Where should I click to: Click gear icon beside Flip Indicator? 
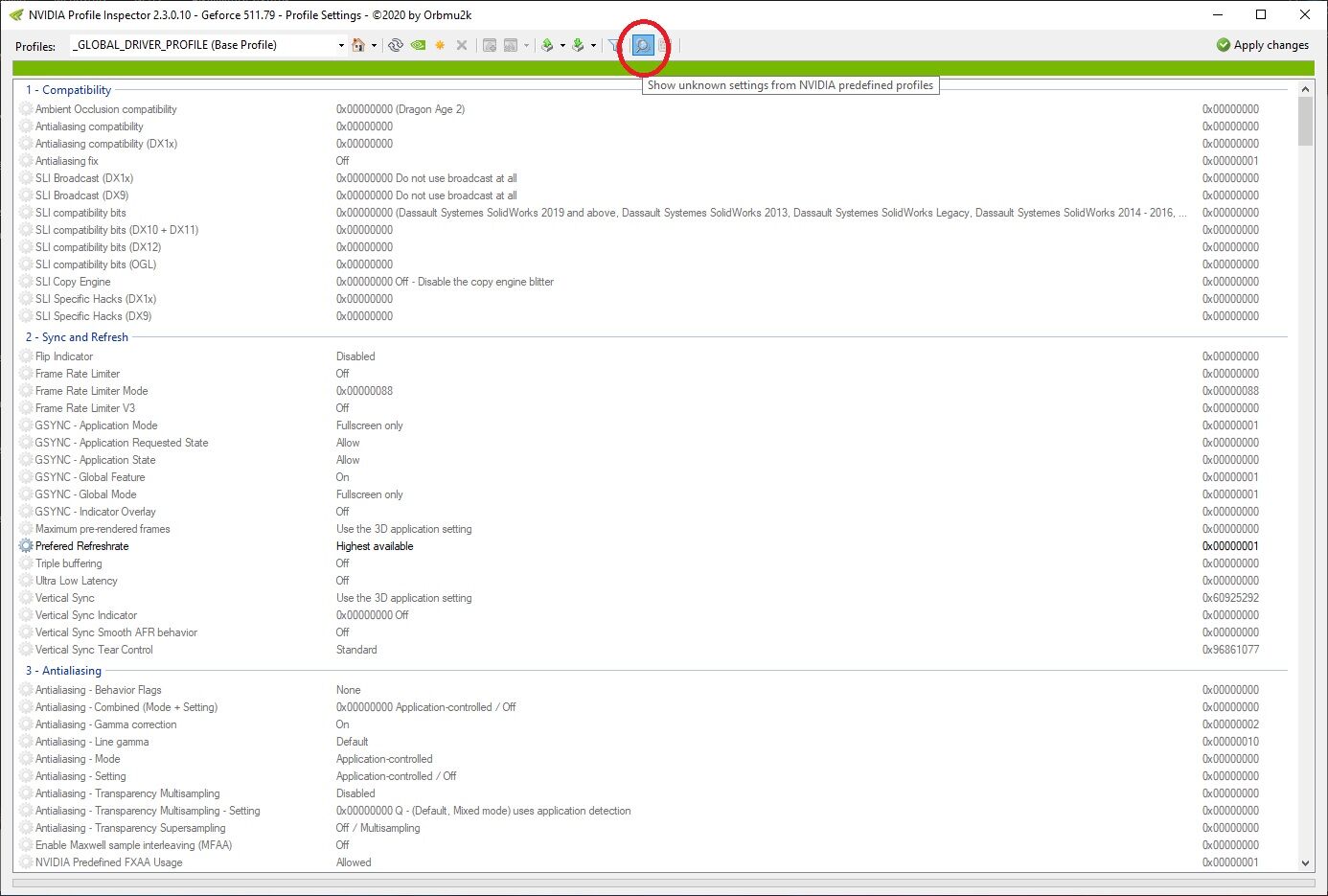click(26, 356)
